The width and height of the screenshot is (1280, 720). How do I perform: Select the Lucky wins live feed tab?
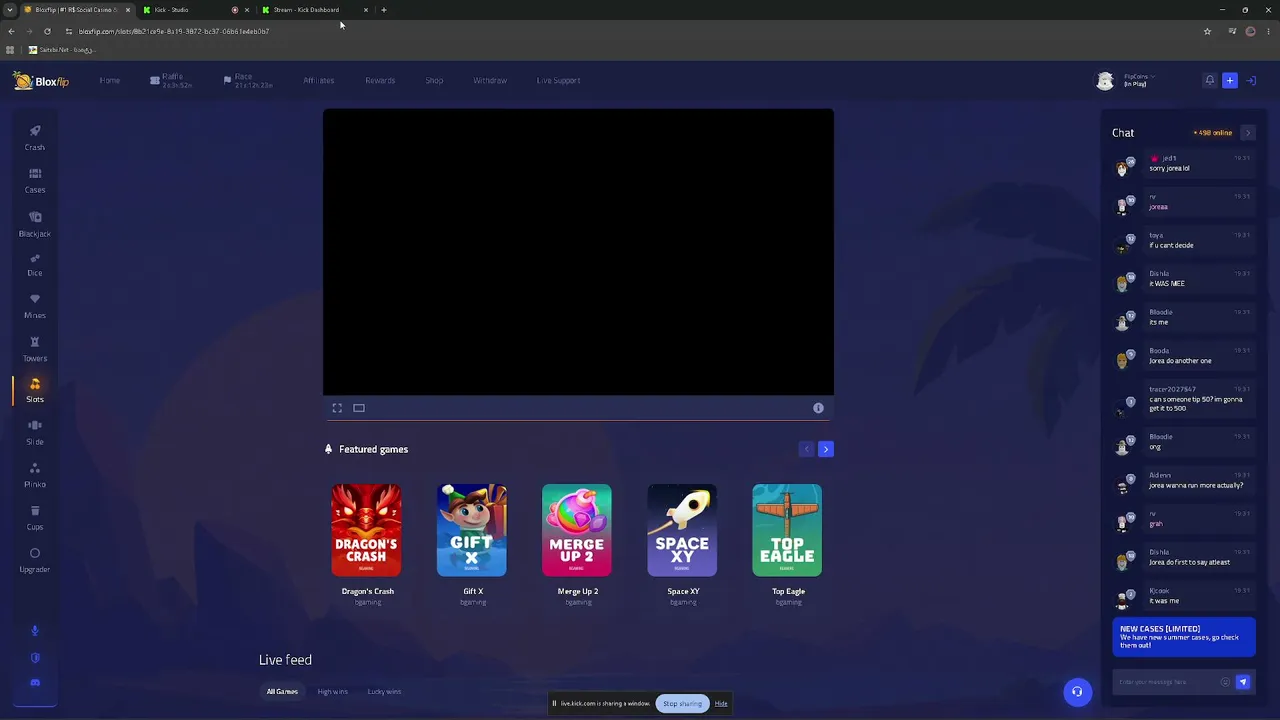click(x=384, y=692)
